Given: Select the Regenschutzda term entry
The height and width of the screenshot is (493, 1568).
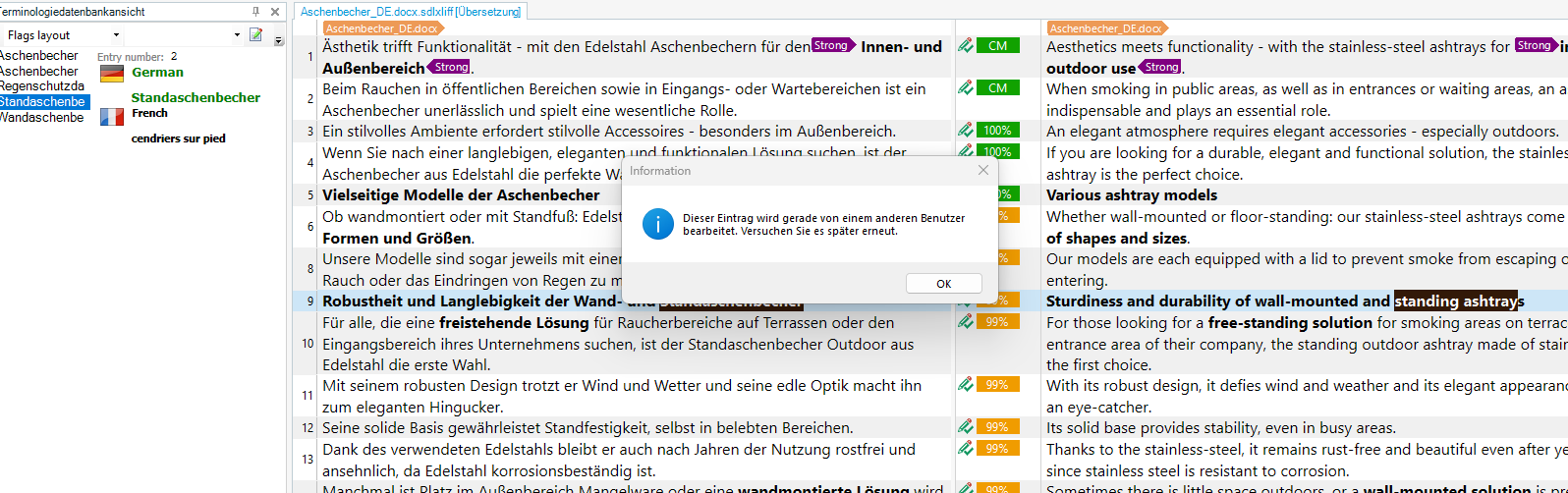Looking at the screenshot, I should click(x=42, y=86).
